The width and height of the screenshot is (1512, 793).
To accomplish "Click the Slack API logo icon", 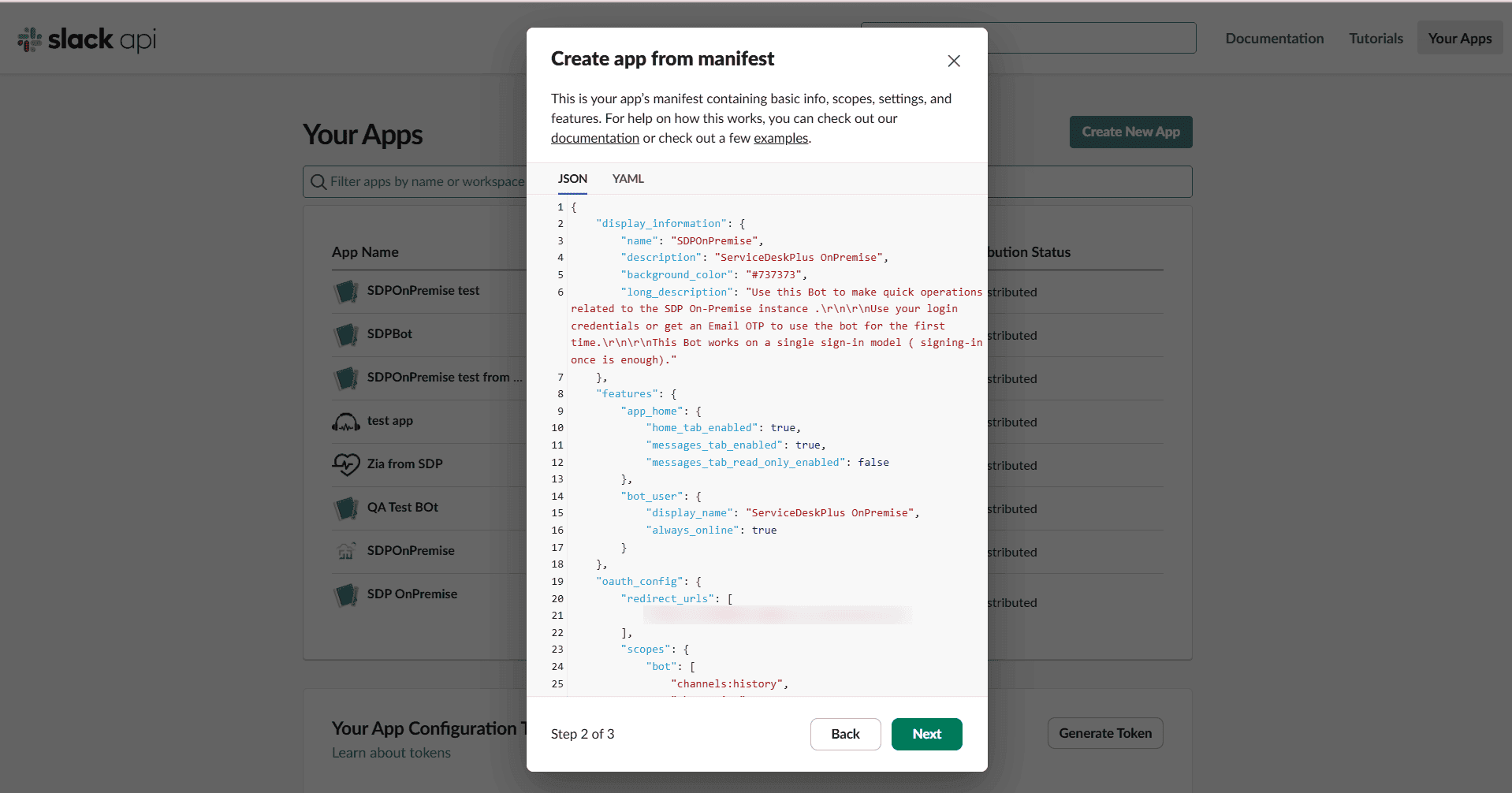I will pos(31,39).
